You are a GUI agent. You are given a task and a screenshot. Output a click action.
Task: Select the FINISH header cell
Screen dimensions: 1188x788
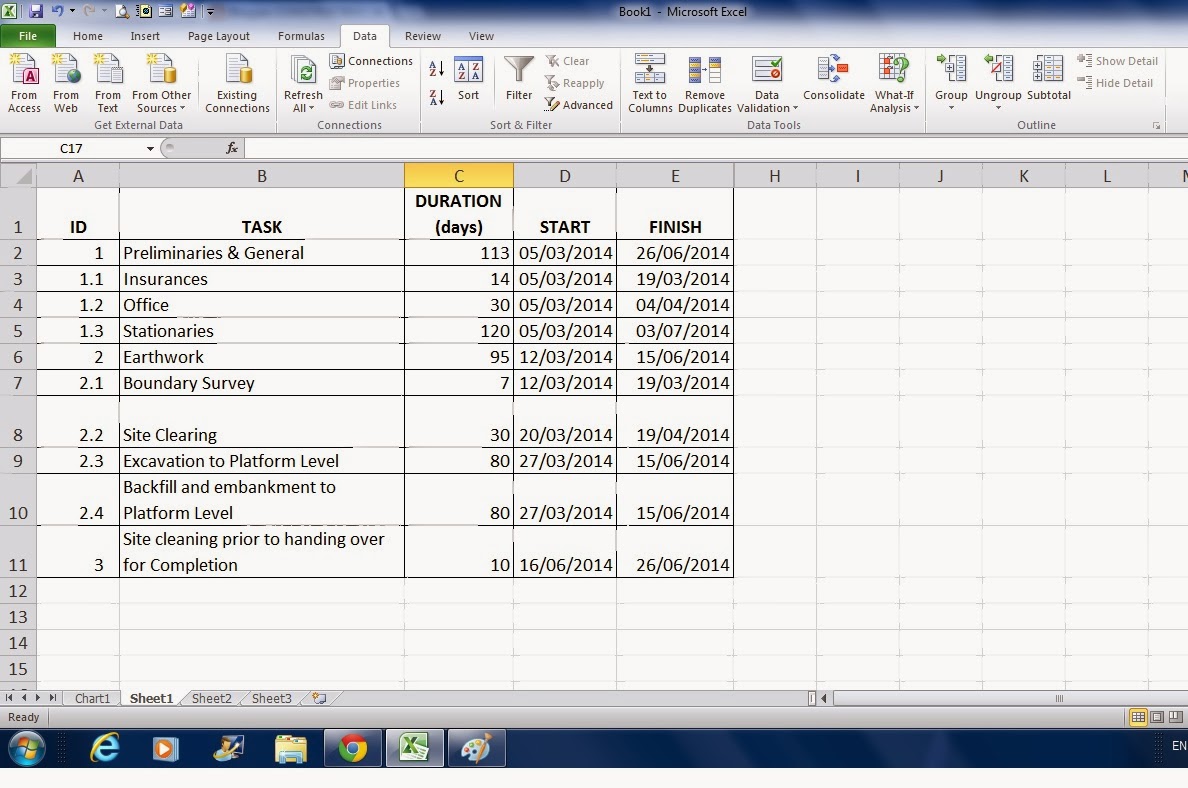[x=675, y=214]
